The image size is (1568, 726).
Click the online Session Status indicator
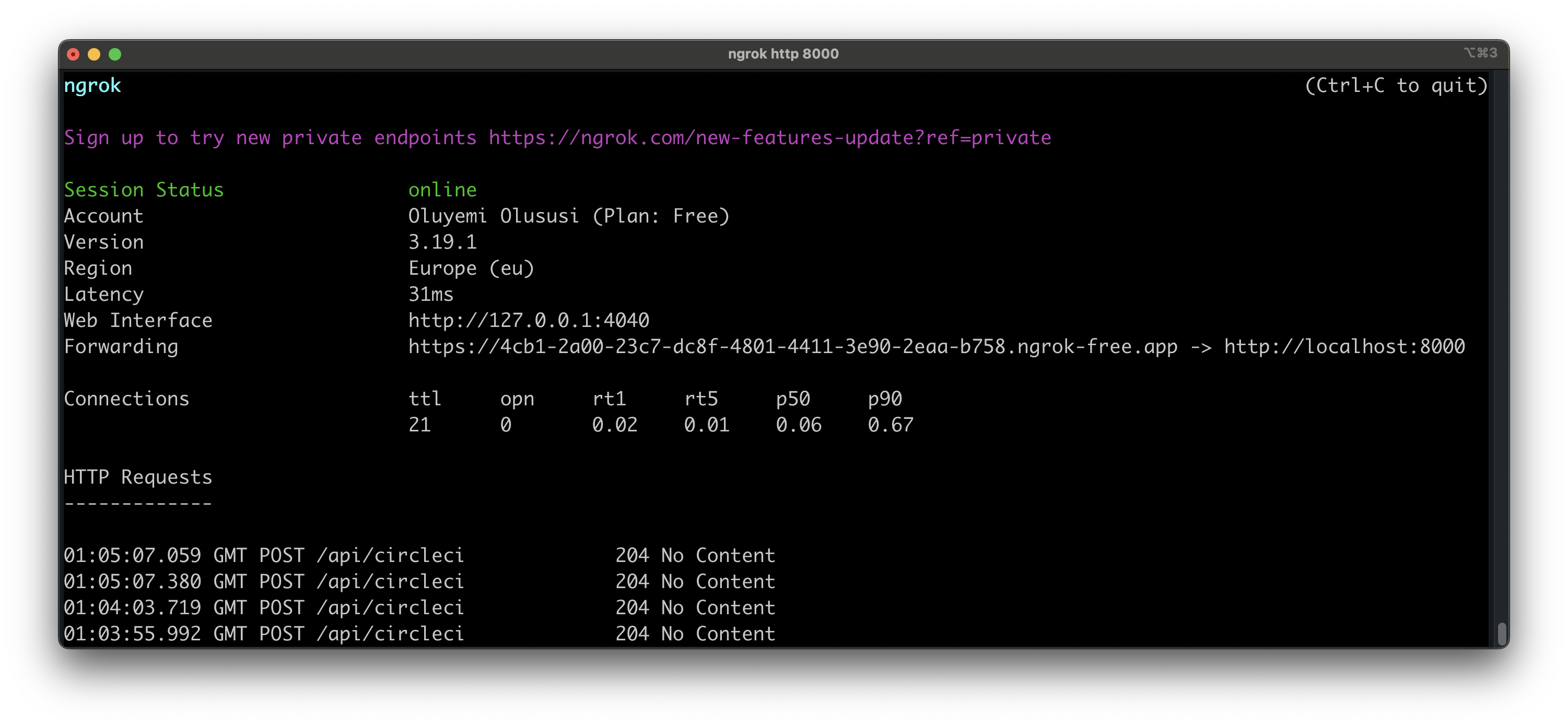[442, 189]
